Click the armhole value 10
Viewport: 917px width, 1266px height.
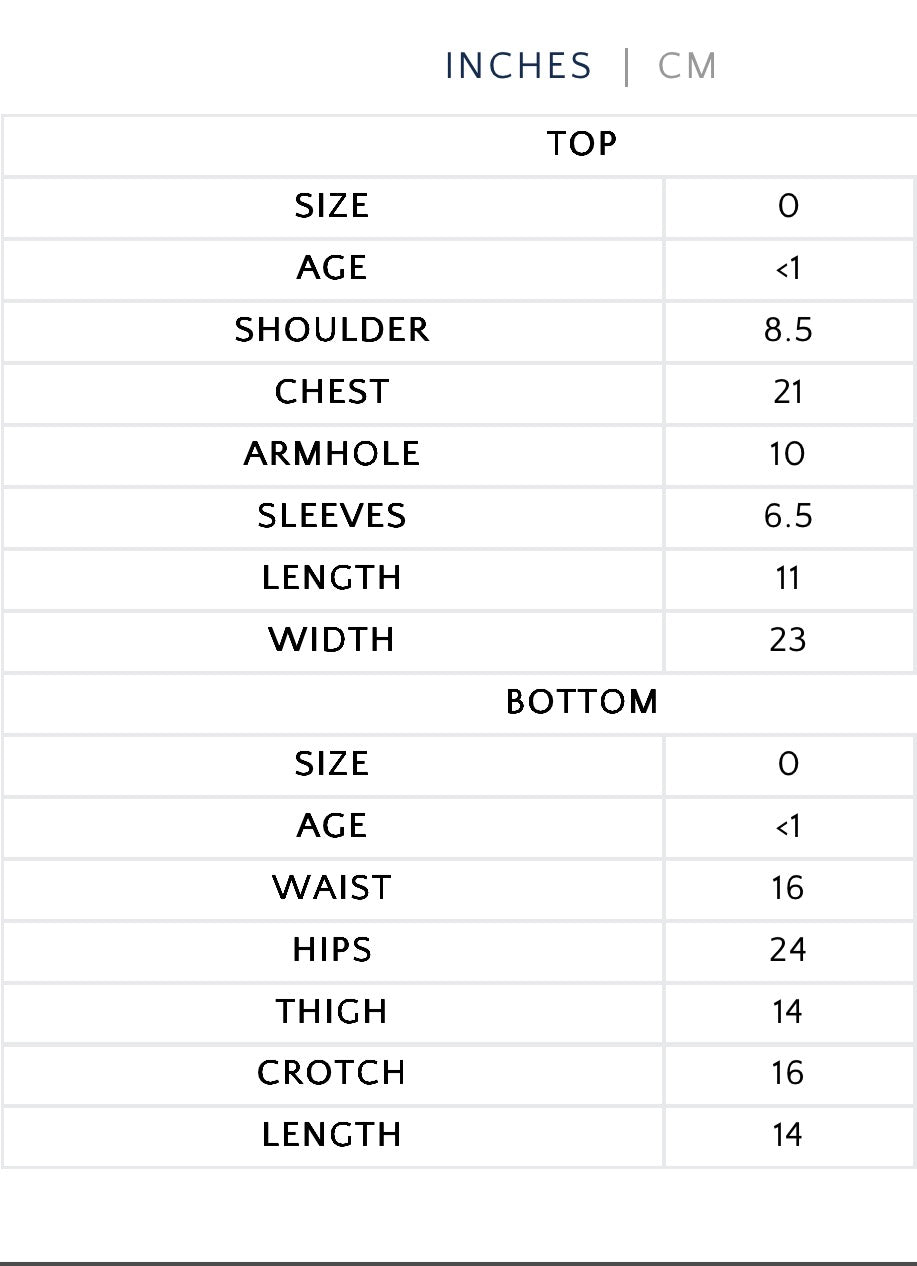tap(788, 454)
